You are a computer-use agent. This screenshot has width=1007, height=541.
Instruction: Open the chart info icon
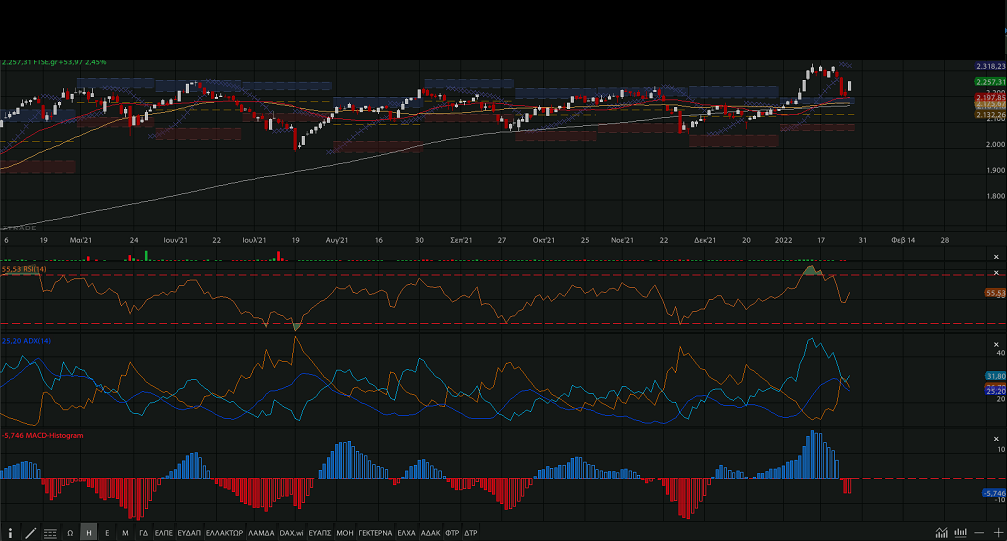point(11,533)
